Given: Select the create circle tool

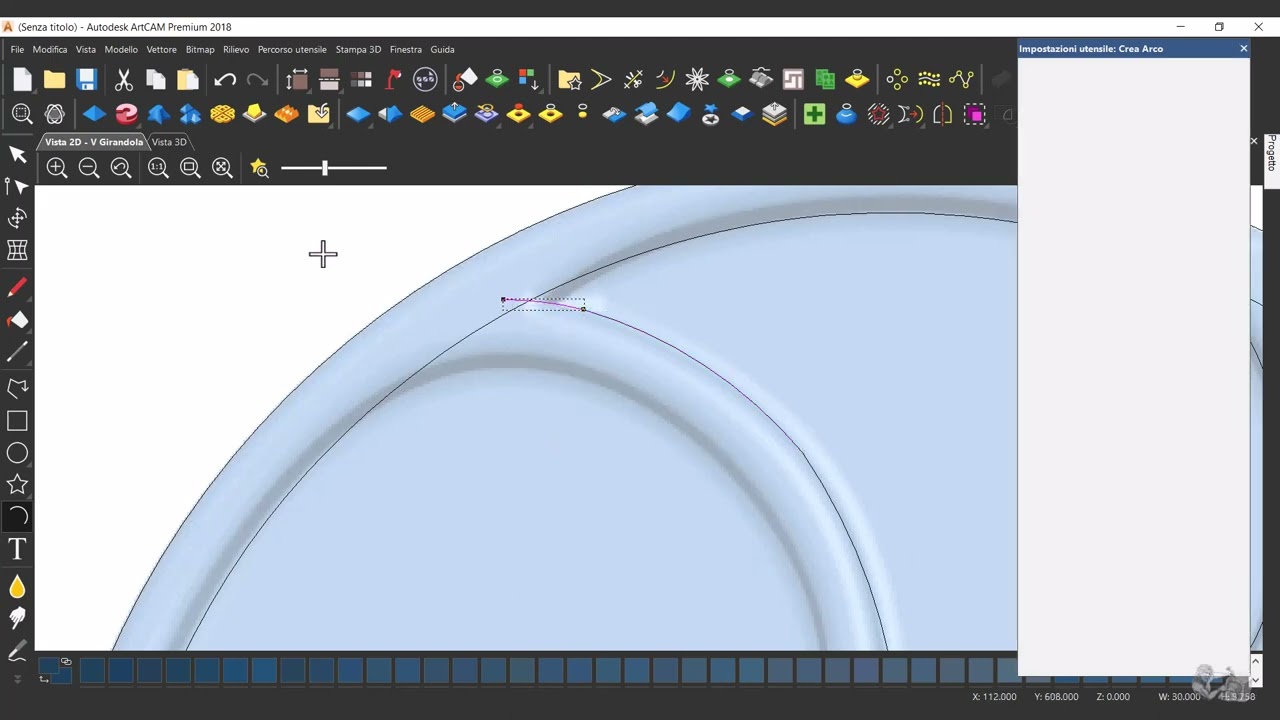Looking at the screenshot, I should pyautogui.click(x=17, y=453).
